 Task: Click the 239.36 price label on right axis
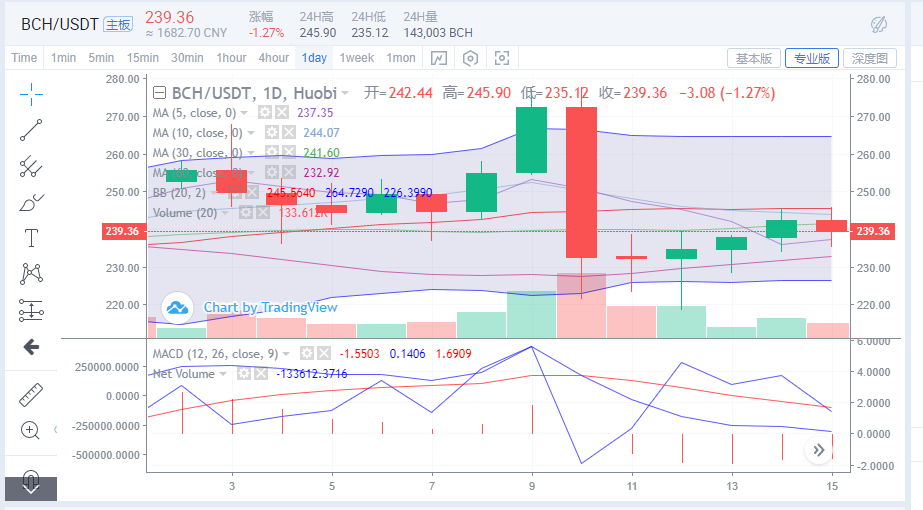point(873,231)
